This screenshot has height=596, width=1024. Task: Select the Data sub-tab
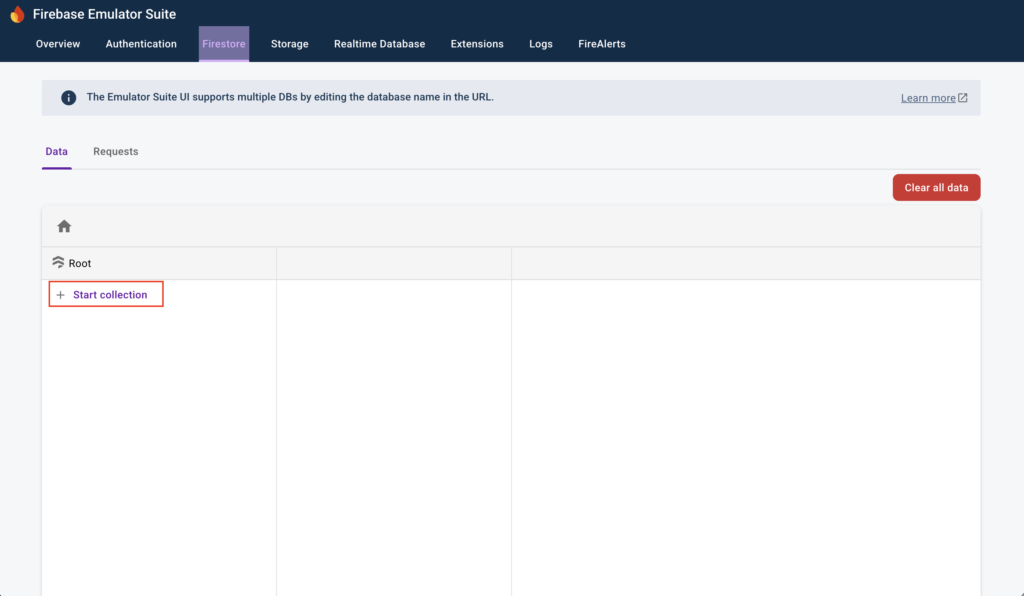coord(57,152)
